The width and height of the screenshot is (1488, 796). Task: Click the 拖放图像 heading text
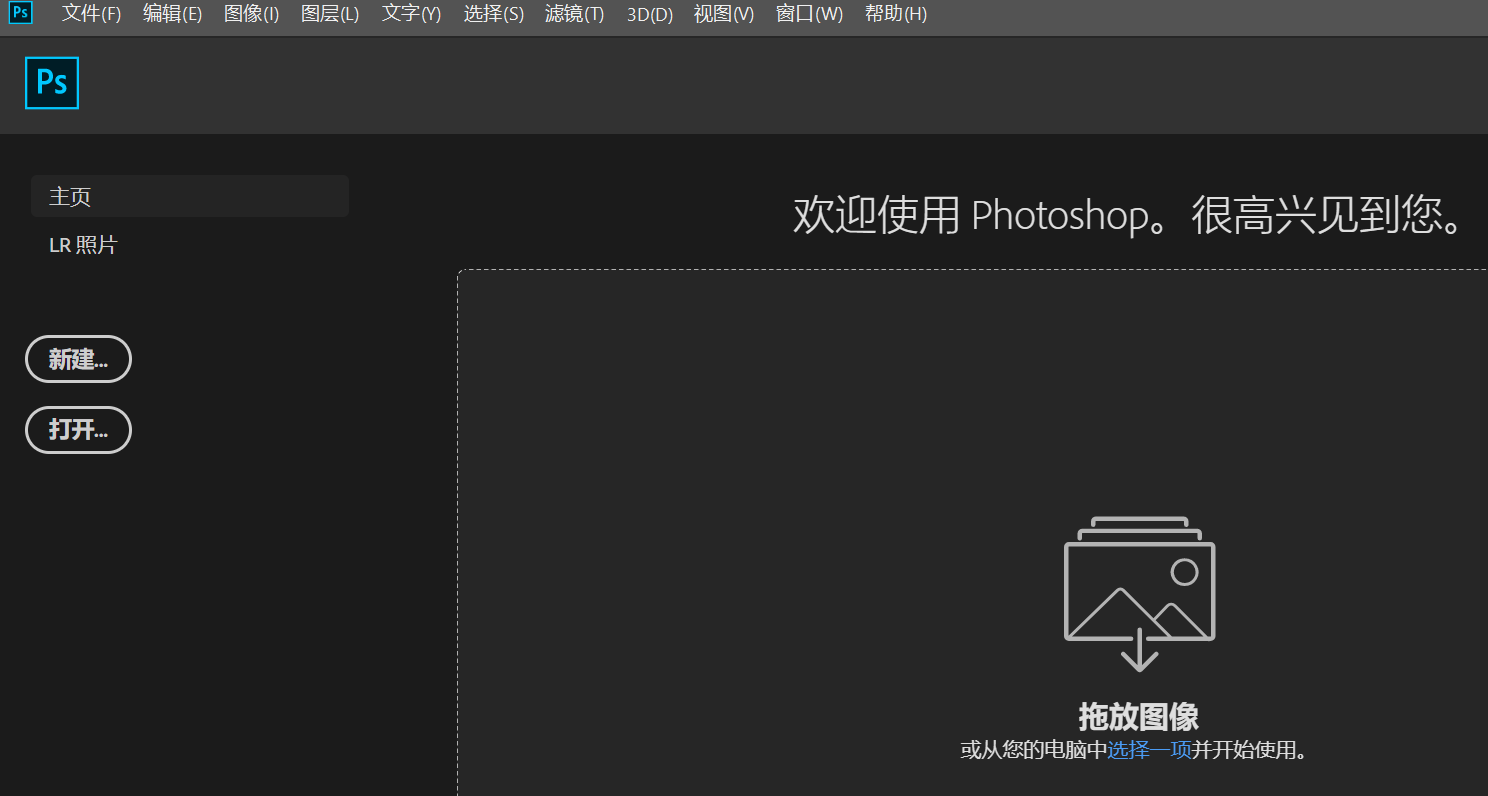pos(1138,716)
